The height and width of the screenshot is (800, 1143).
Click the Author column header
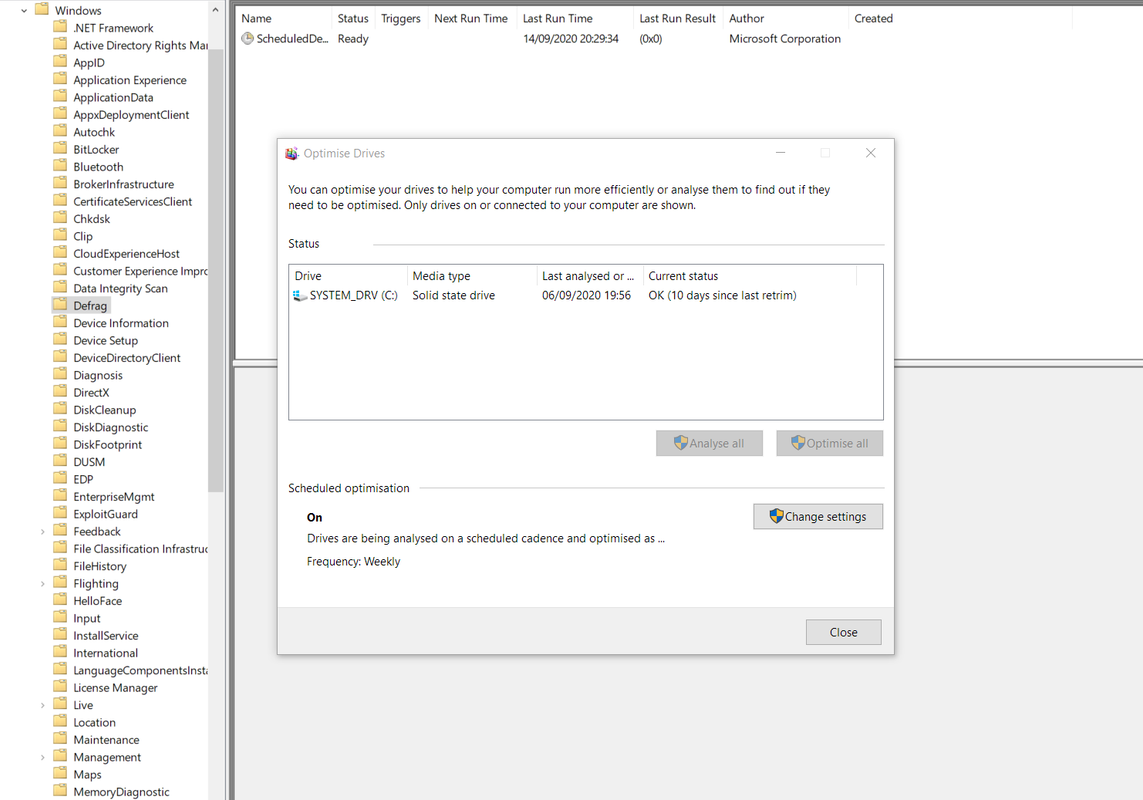[x=786, y=18]
